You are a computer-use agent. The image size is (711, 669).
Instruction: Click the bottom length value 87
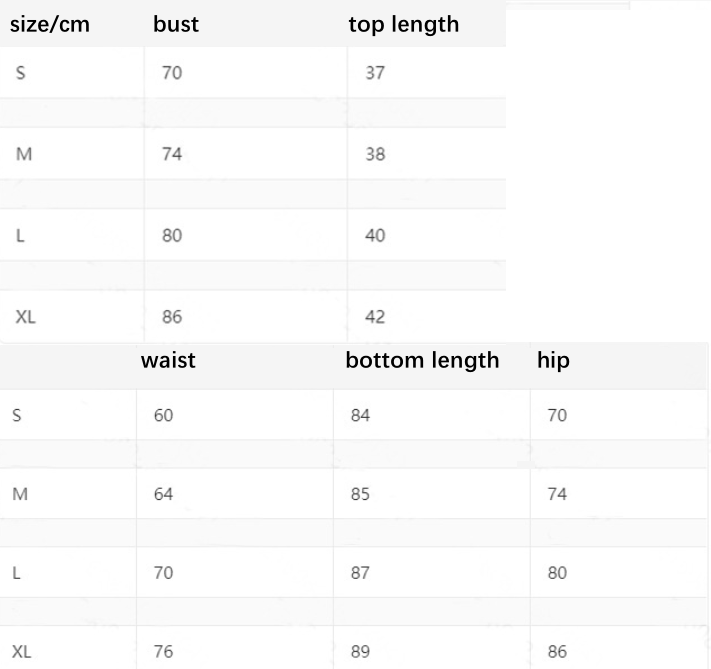(x=360, y=572)
